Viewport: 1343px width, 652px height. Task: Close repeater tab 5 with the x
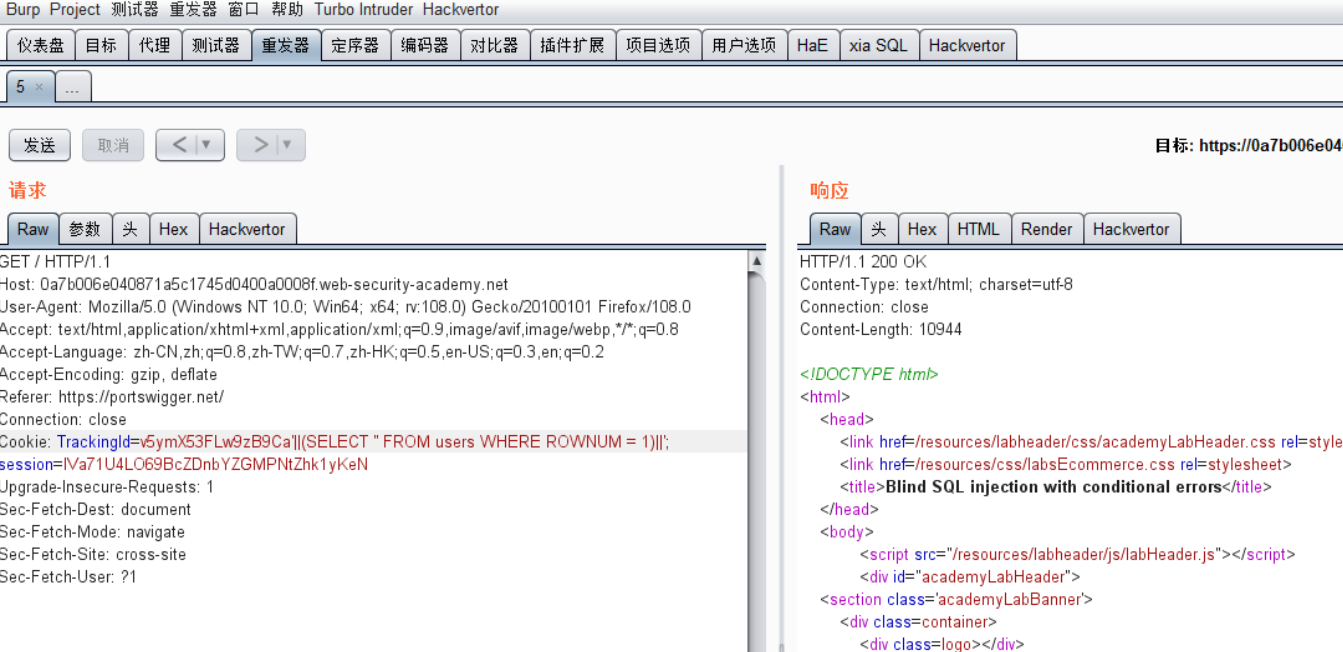point(39,87)
